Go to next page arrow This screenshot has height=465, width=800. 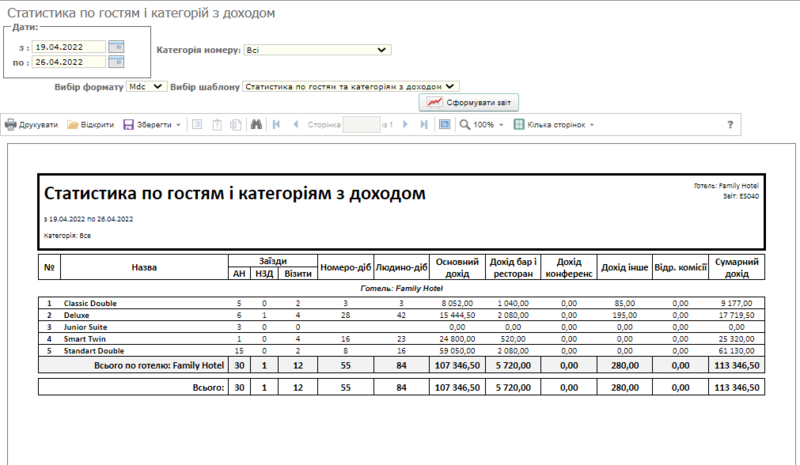407,125
